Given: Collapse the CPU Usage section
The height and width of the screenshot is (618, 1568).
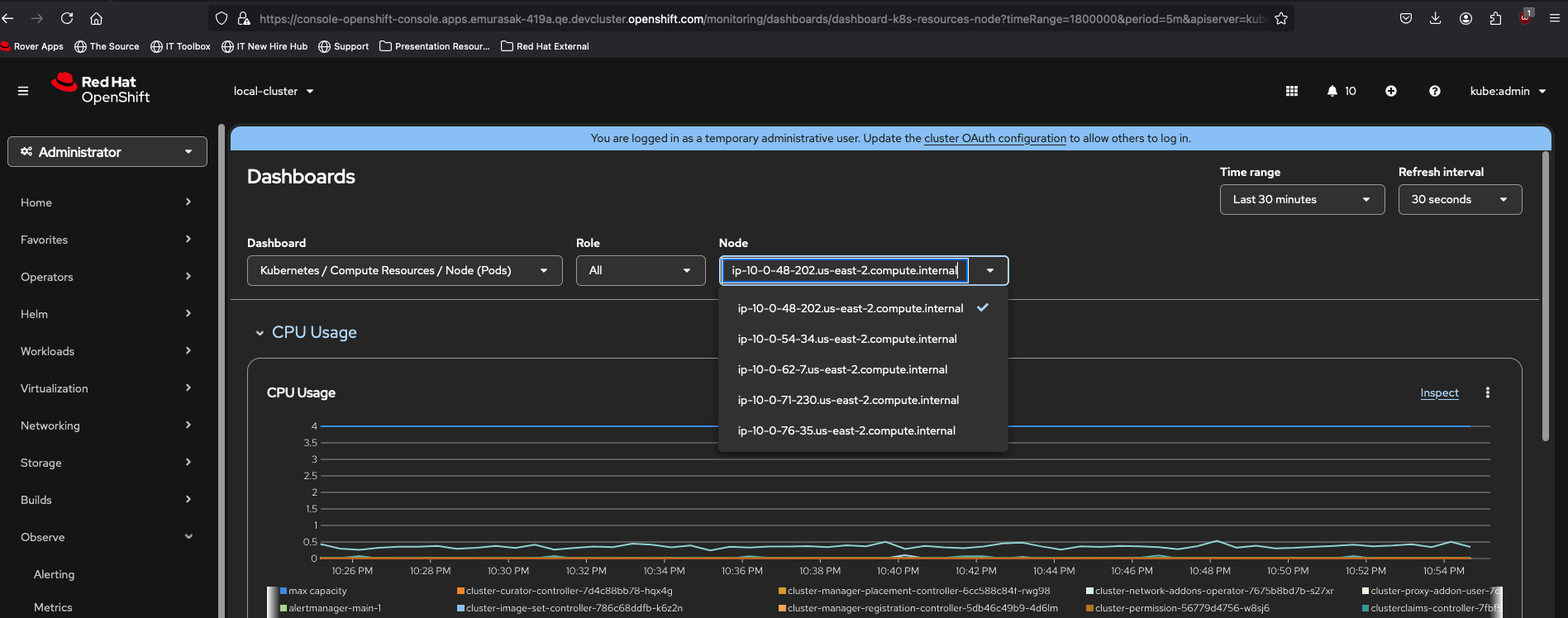Looking at the screenshot, I should coord(260,333).
